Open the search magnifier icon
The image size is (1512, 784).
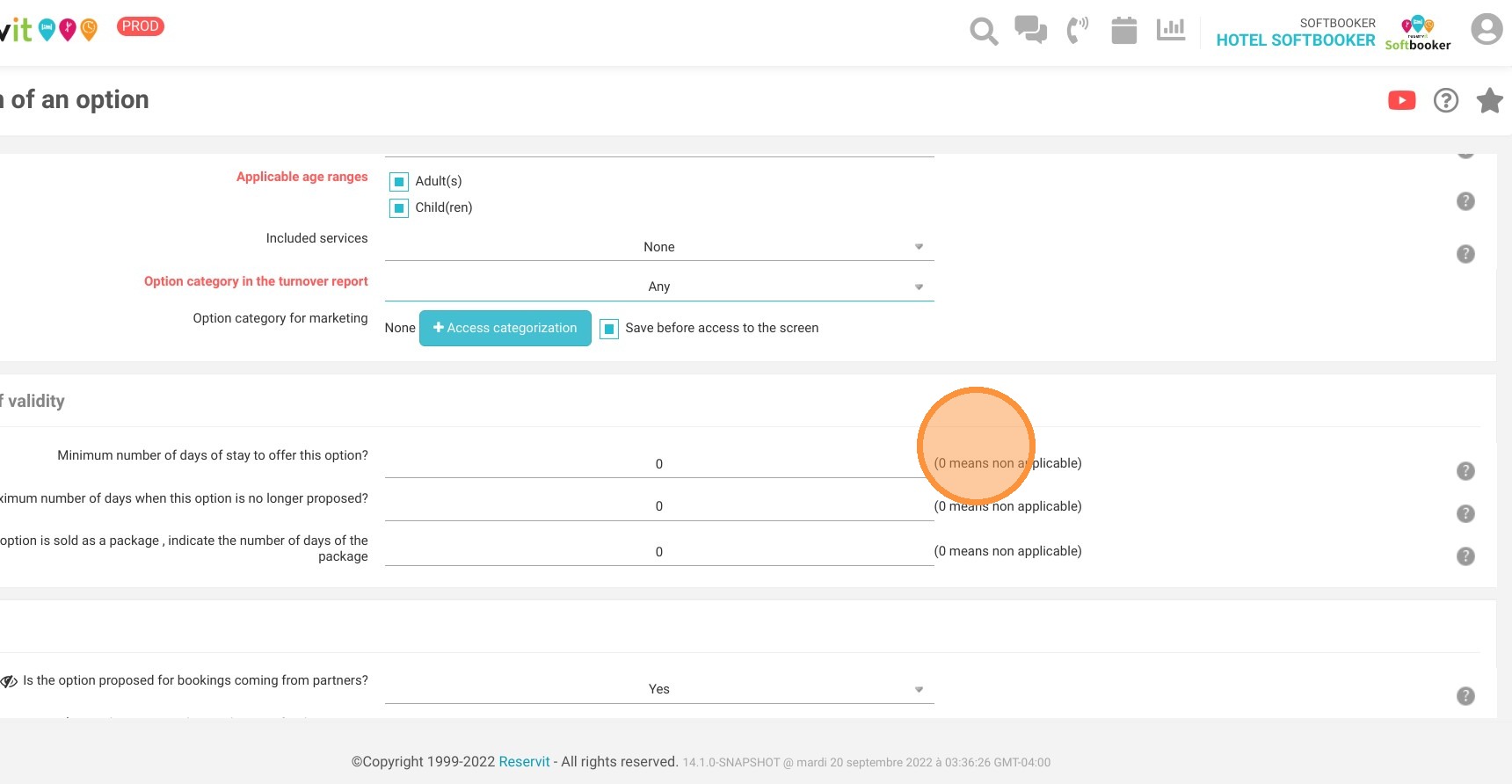[x=984, y=31]
